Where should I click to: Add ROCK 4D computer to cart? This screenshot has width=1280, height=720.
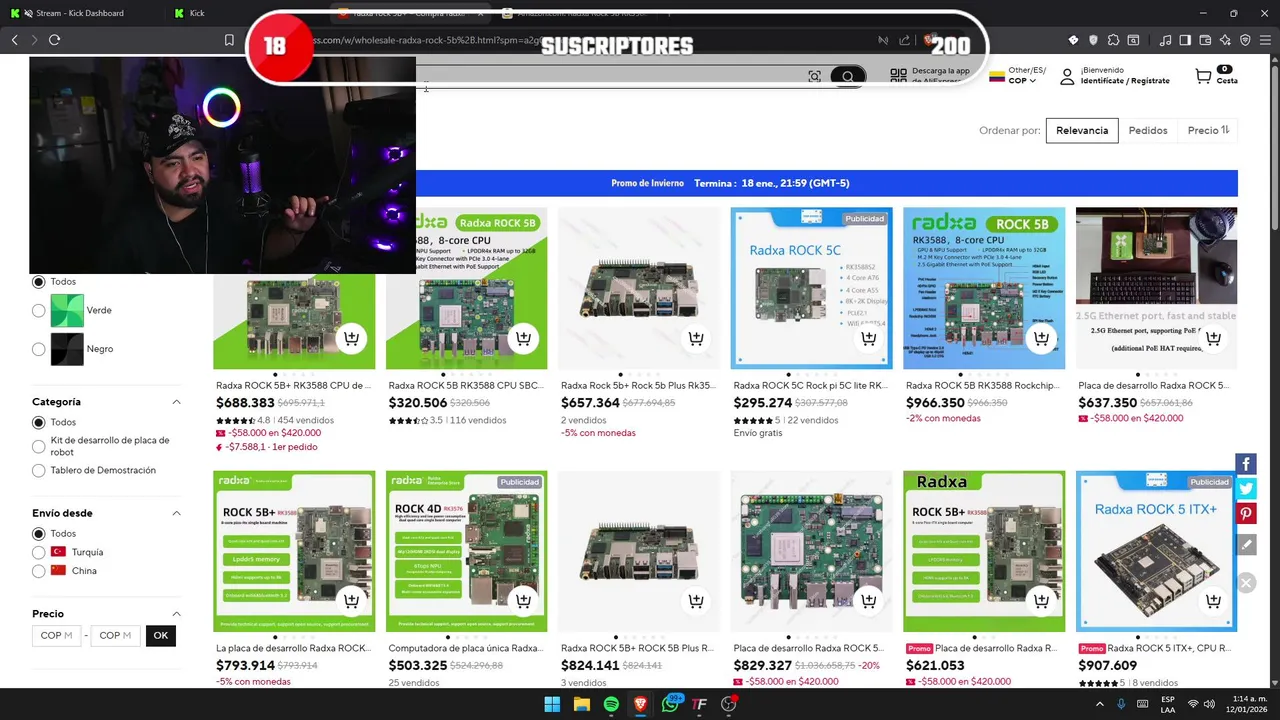click(523, 601)
